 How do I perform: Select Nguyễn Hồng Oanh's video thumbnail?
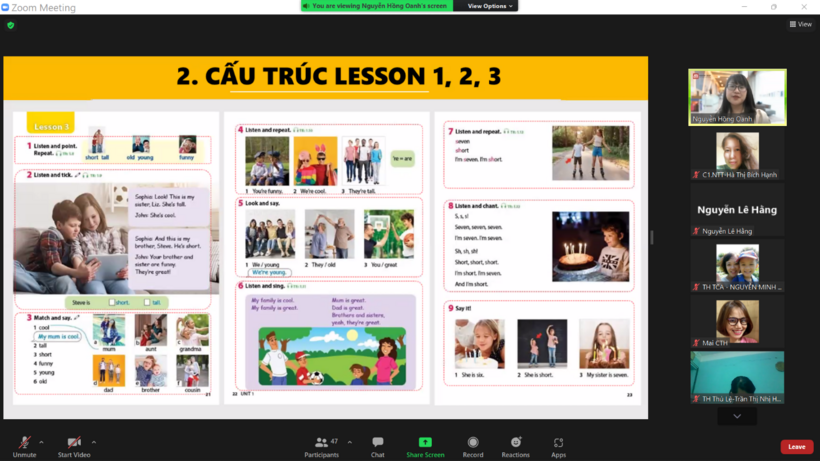[737, 96]
